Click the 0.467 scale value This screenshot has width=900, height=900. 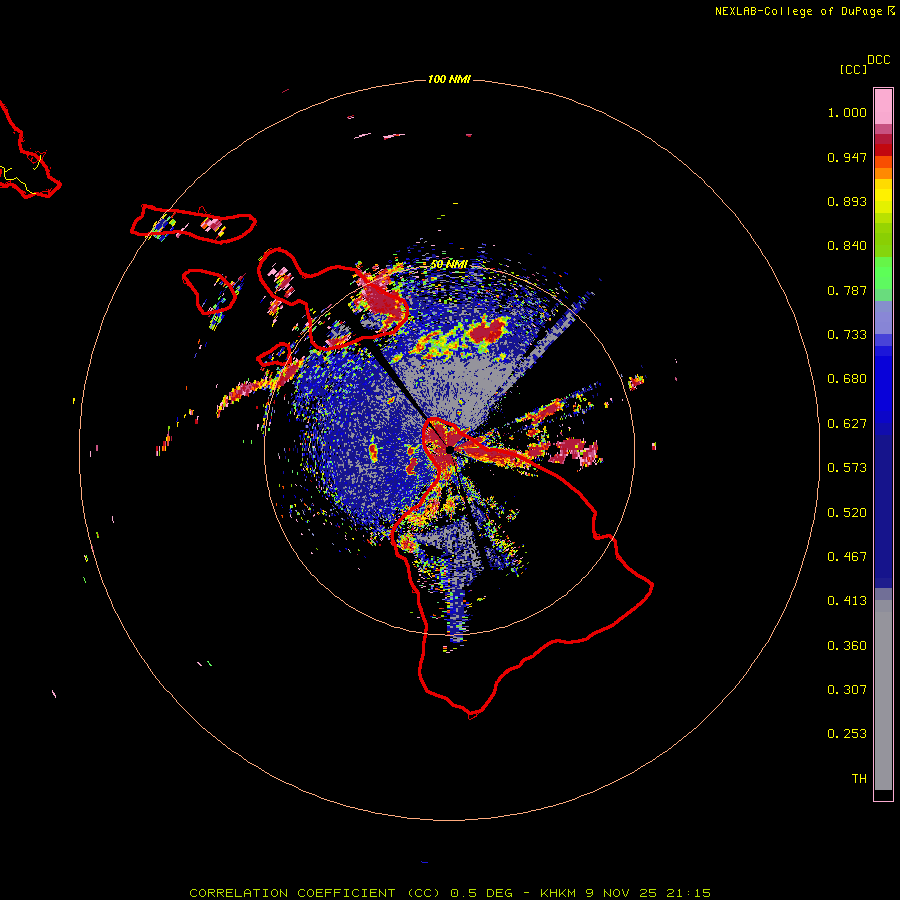tap(847, 557)
